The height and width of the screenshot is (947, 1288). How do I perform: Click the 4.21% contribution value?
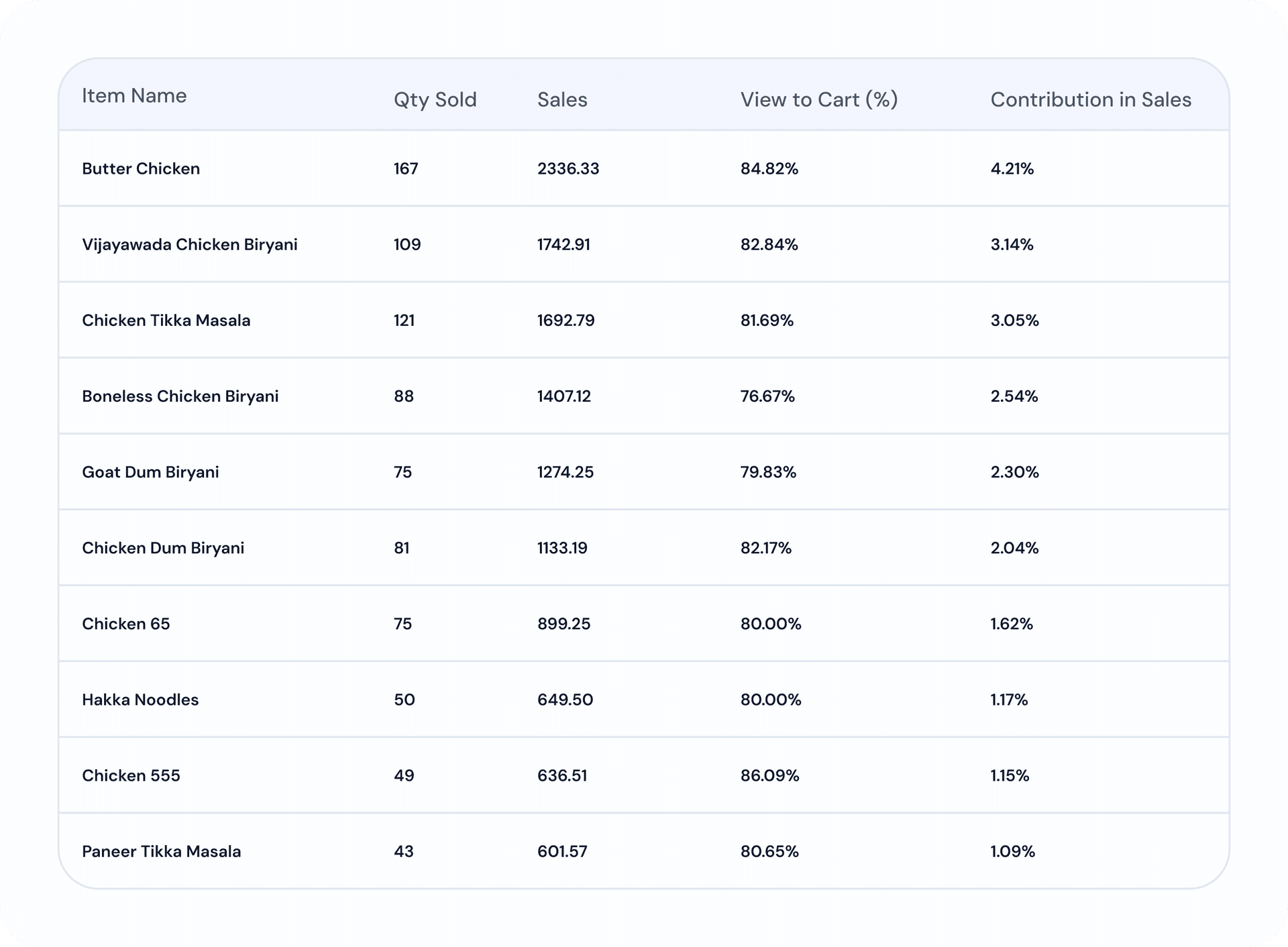1012,168
